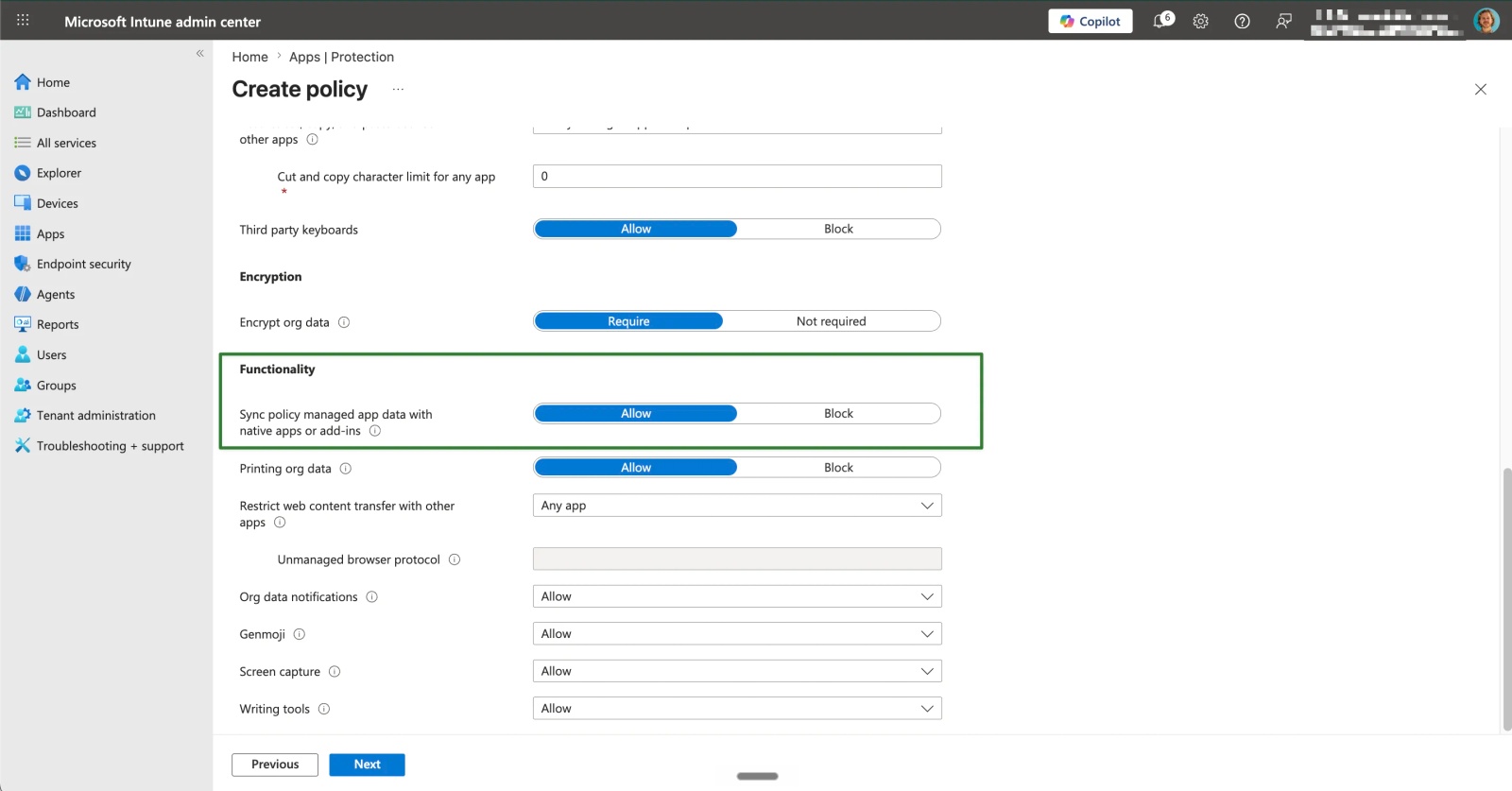Show info for Printing org data
Image resolution: width=1512 pixels, height=791 pixels.
click(x=346, y=469)
